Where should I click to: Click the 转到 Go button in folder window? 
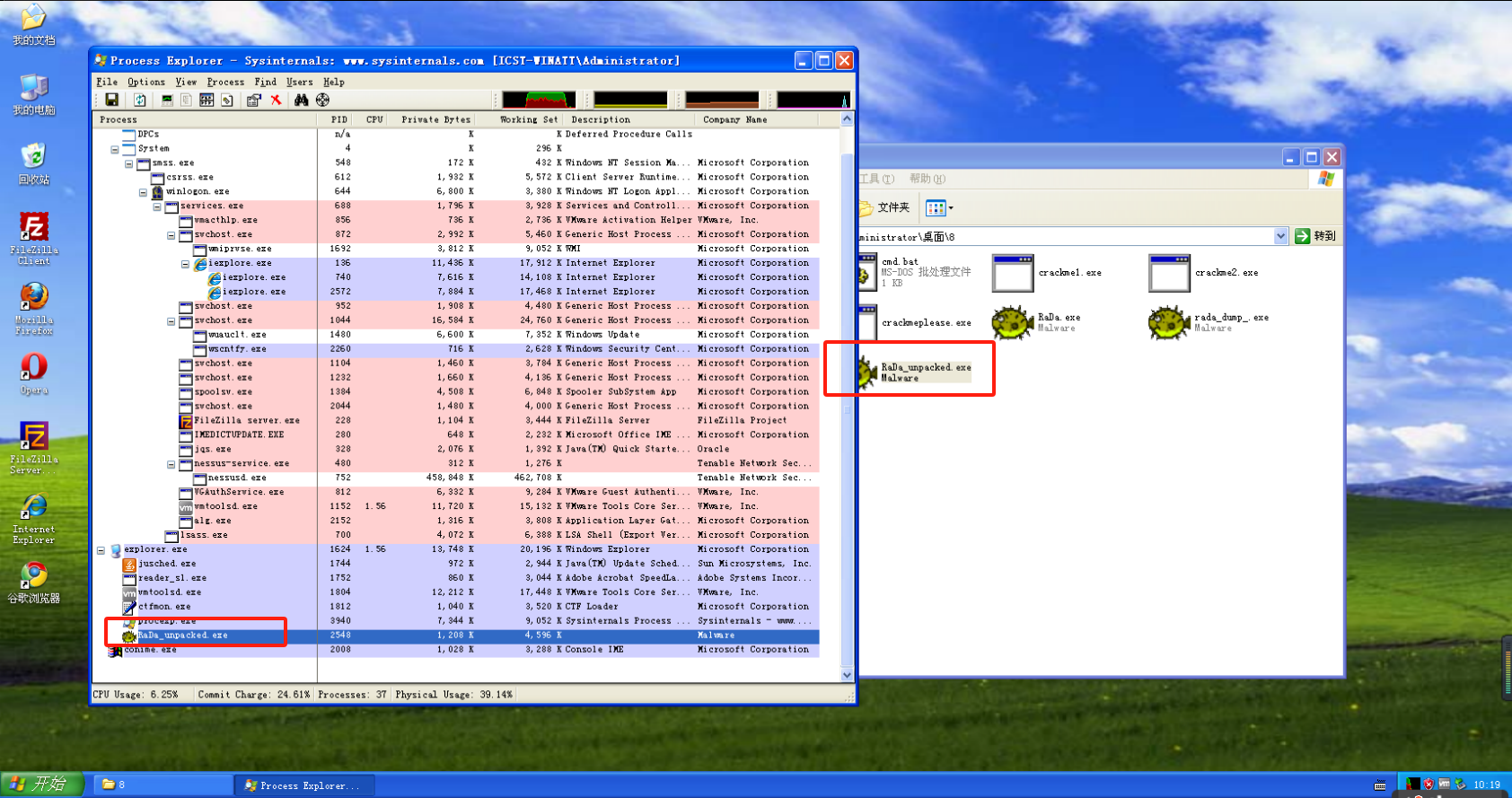click(1315, 236)
